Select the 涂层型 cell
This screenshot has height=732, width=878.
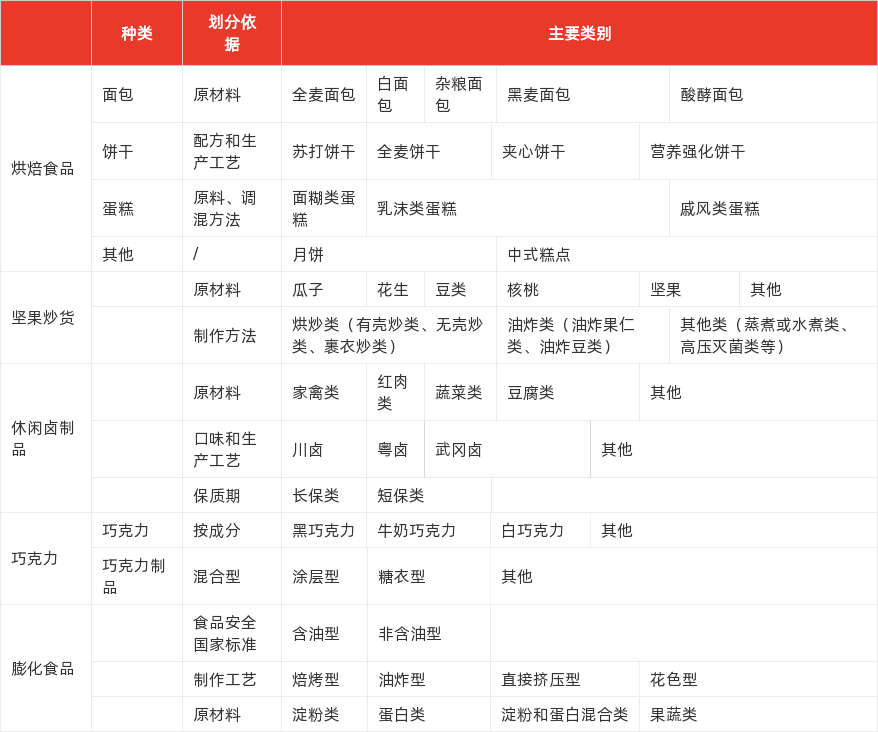point(324,576)
